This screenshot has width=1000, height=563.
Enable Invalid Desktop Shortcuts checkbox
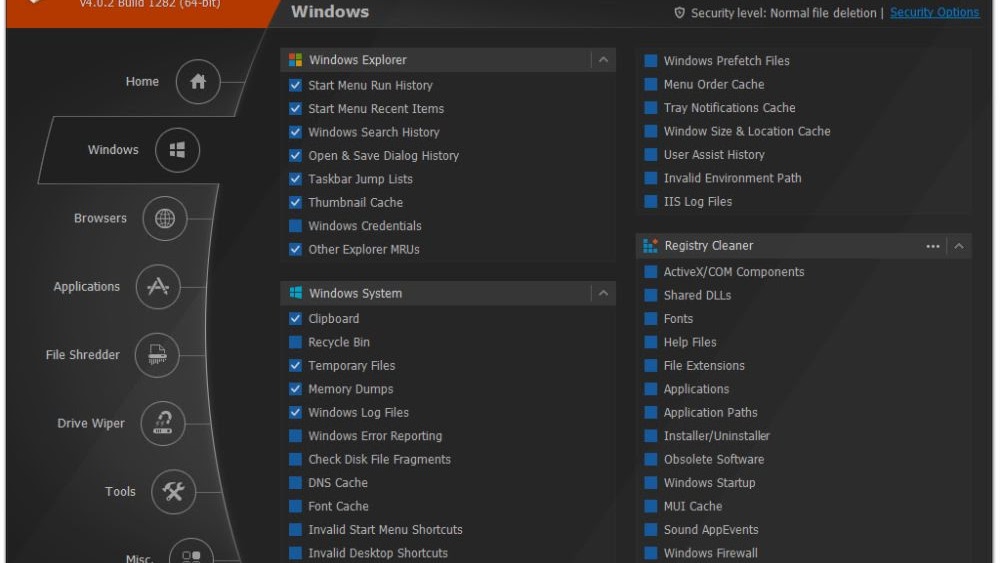295,553
